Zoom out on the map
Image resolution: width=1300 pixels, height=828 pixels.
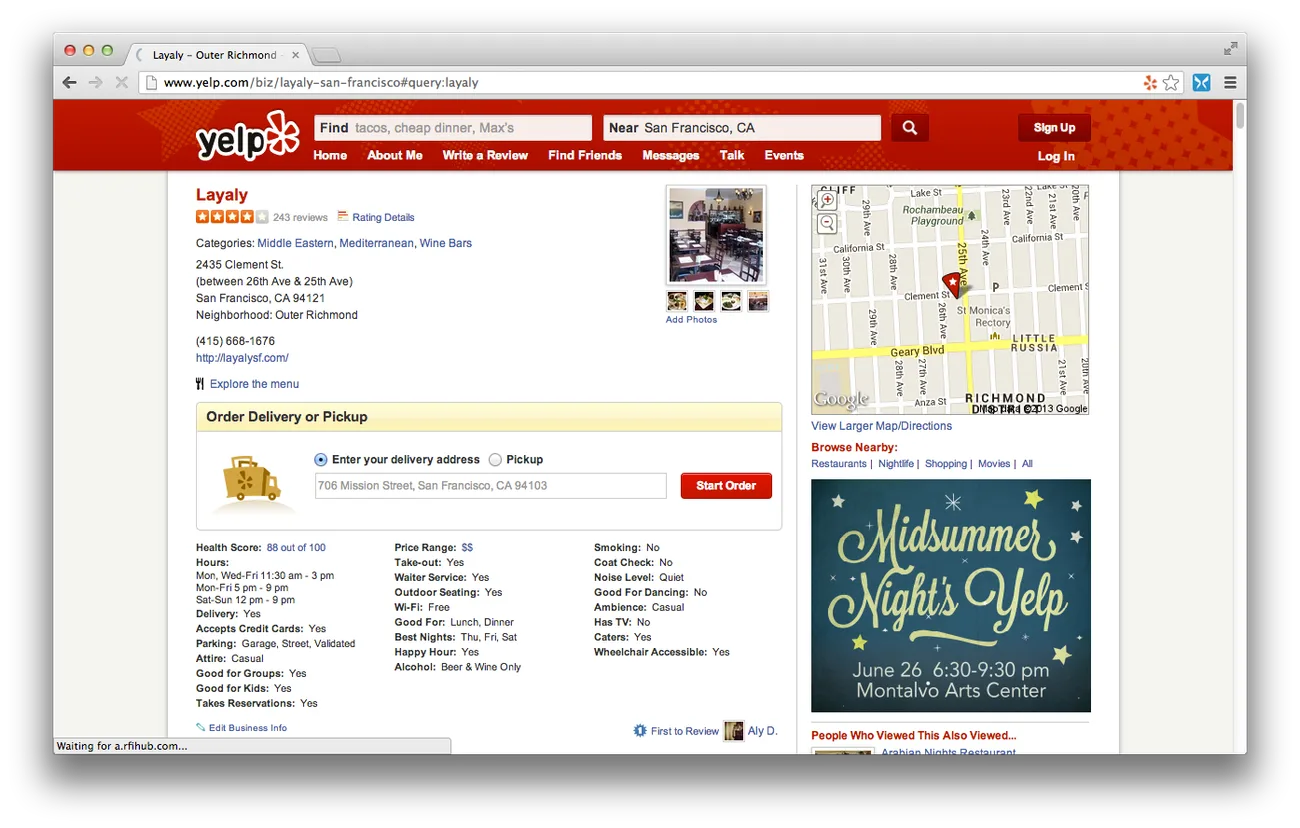pos(827,224)
